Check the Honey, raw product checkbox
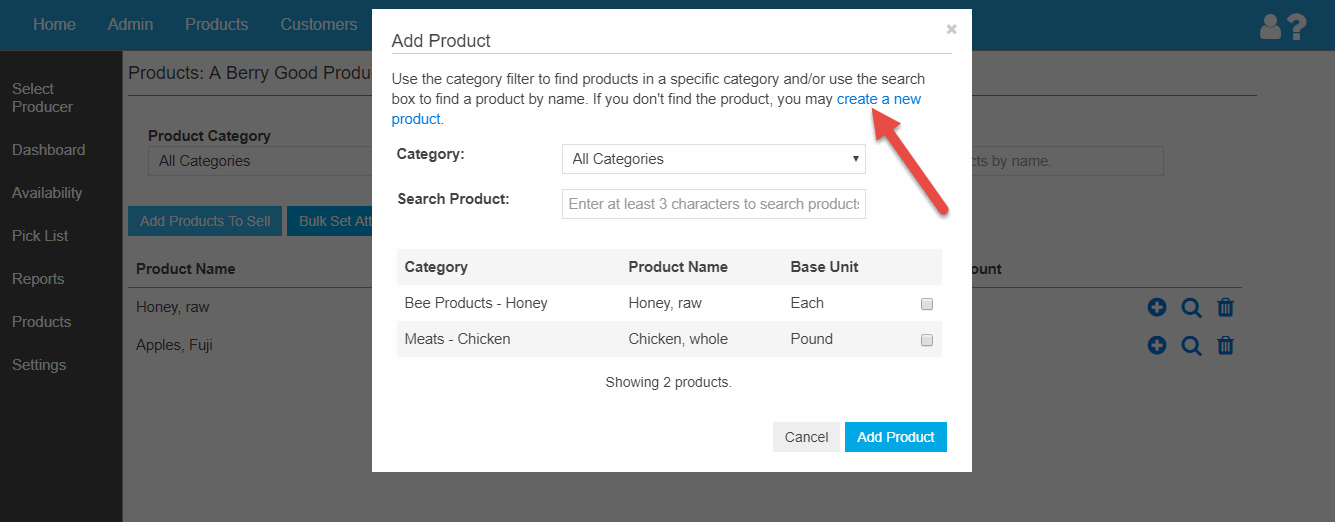This screenshot has height=522, width=1335. (x=927, y=304)
